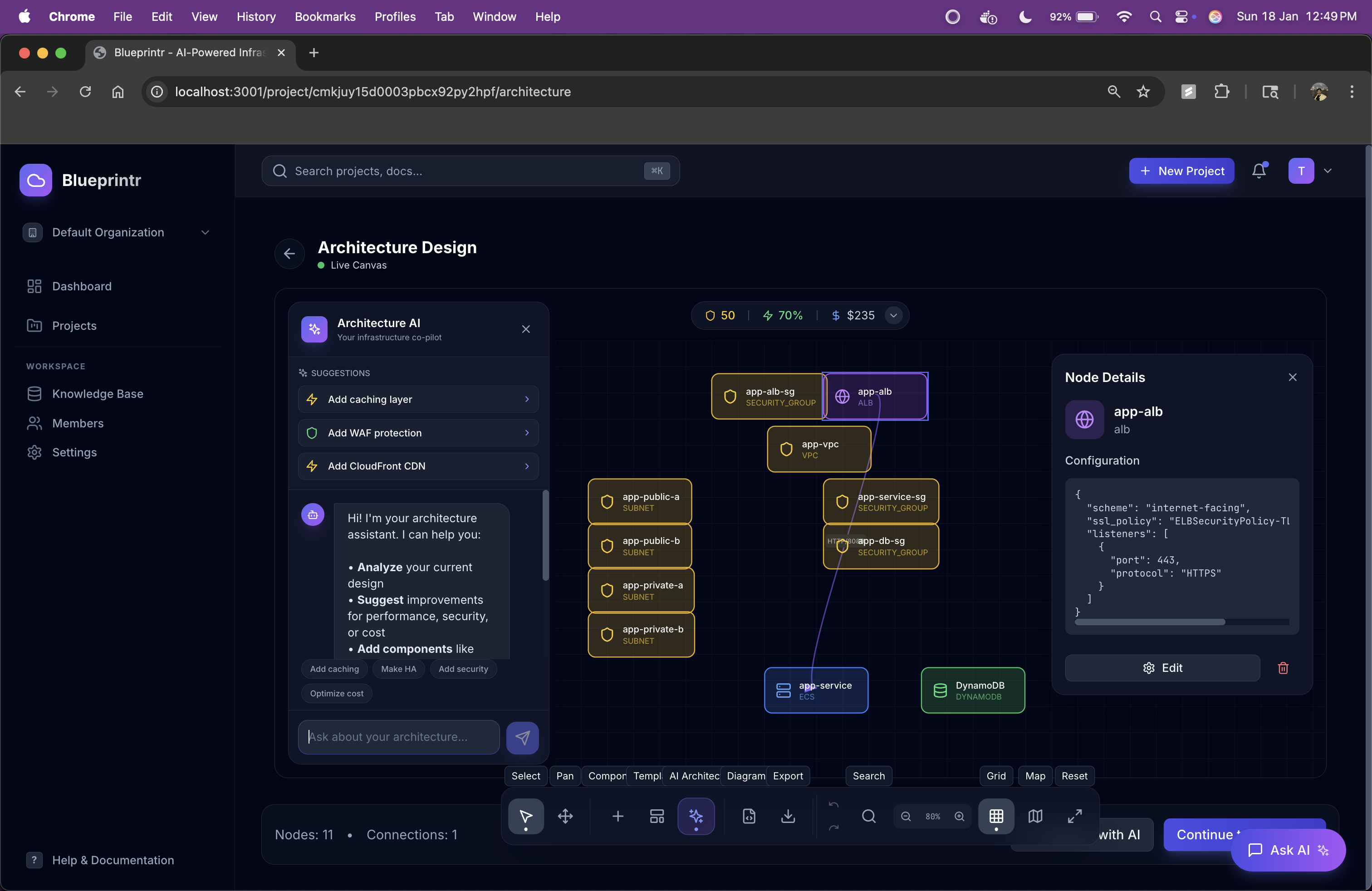Viewport: 1372px width, 891px height.
Task: Open the notifications bell
Action: point(1259,171)
